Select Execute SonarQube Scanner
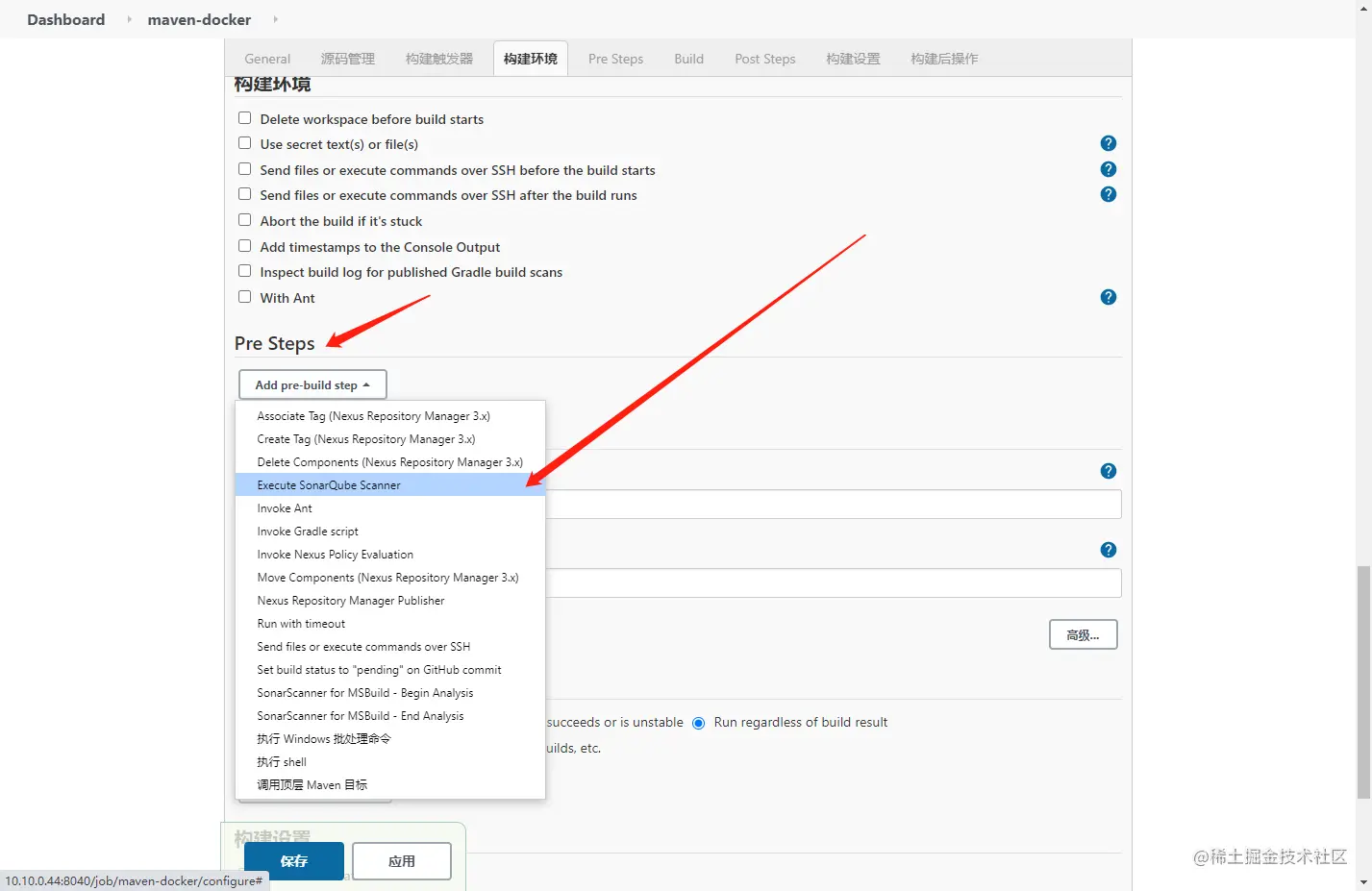The image size is (1372, 891). [x=390, y=485]
